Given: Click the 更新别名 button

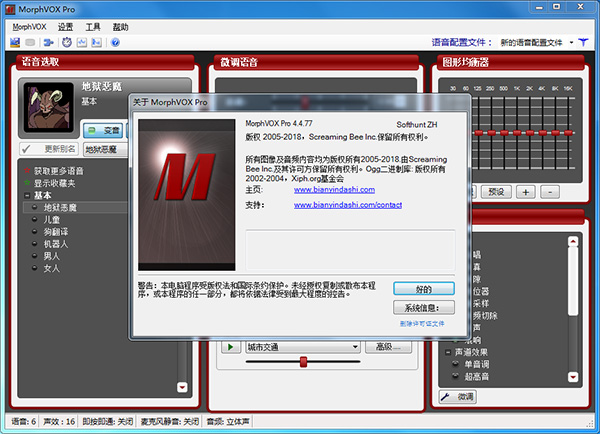Looking at the screenshot, I should point(49,149).
